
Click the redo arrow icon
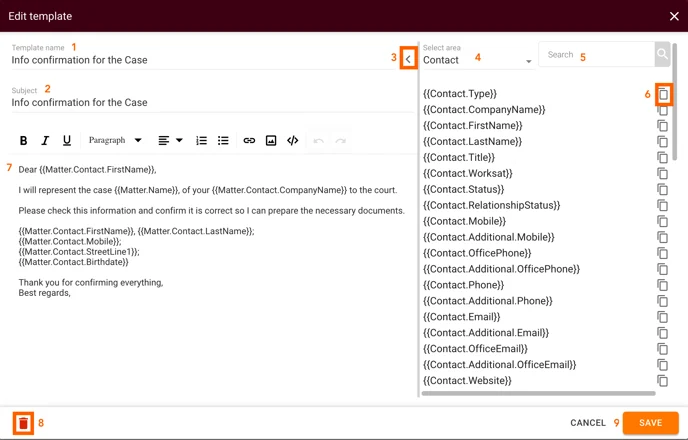[340, 141]
